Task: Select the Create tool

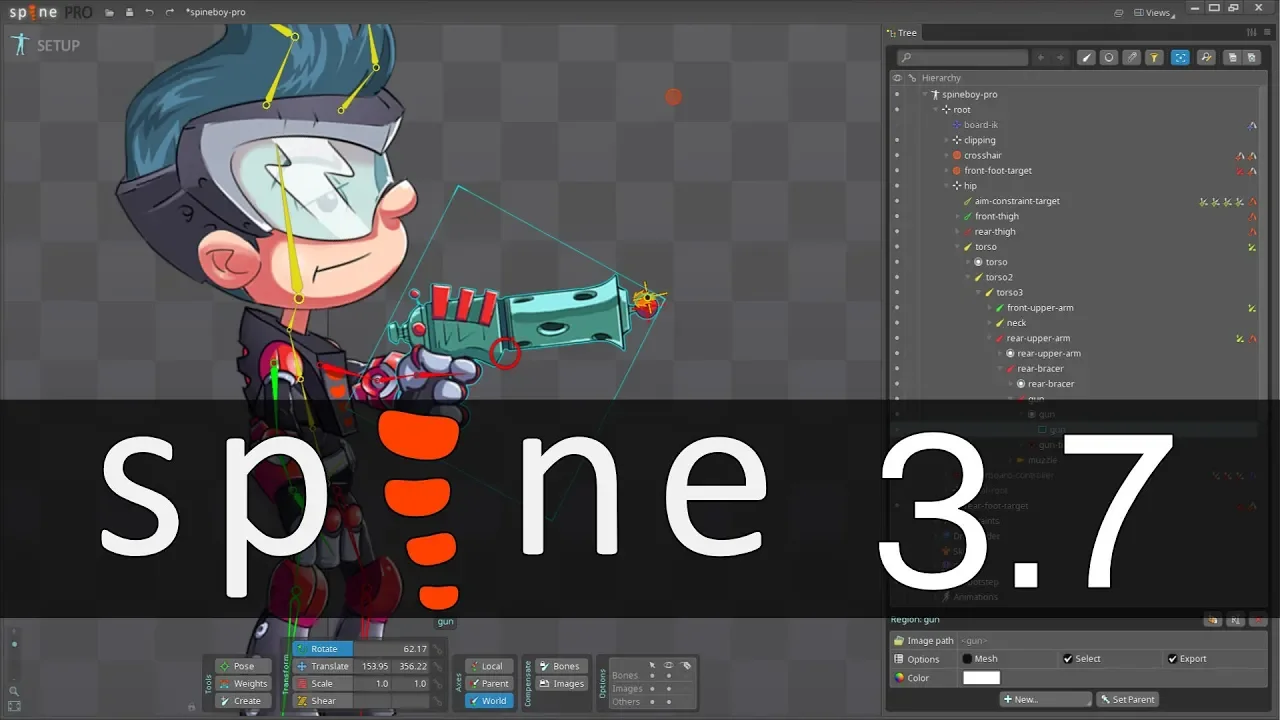Action: coord(243,701)
